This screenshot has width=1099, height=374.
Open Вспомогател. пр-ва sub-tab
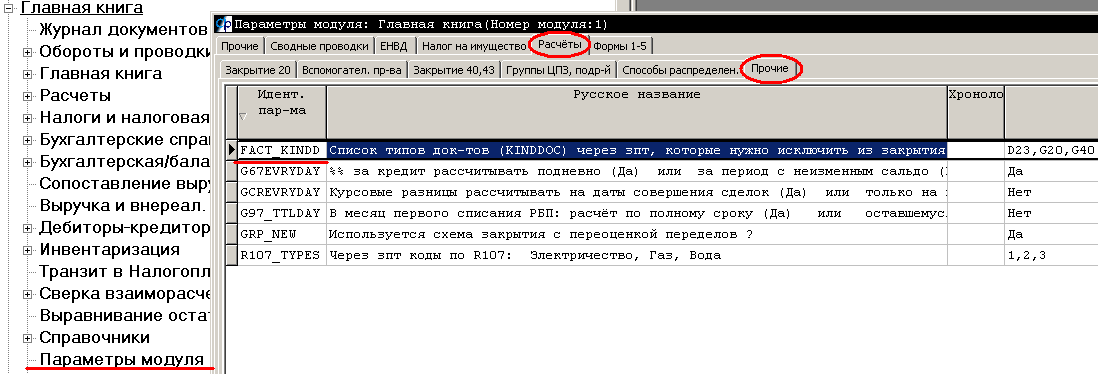tap(352, 70)
